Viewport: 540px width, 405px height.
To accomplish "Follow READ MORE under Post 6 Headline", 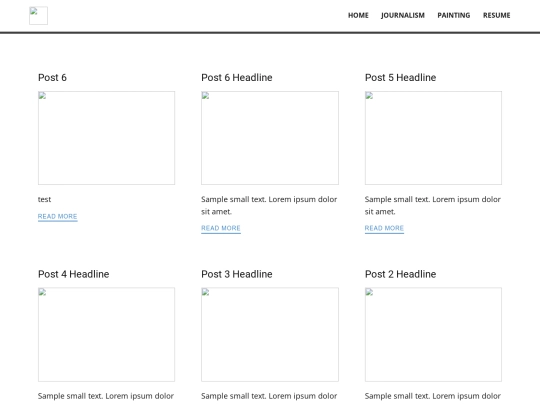I will click(221, 228).
